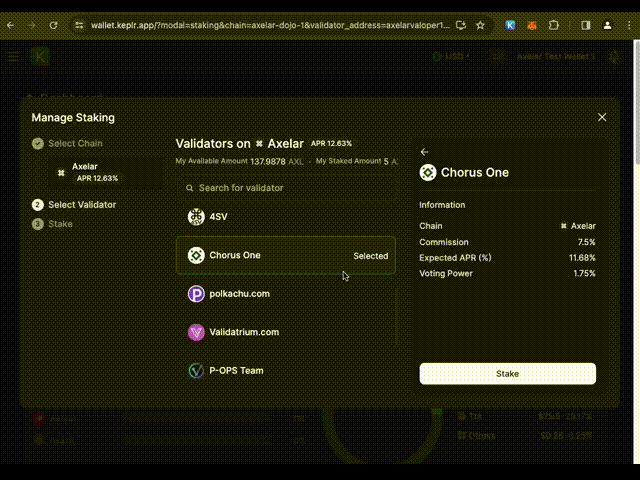Open the Keplr extension icon
640x480 pixels.
click(510, 25)
